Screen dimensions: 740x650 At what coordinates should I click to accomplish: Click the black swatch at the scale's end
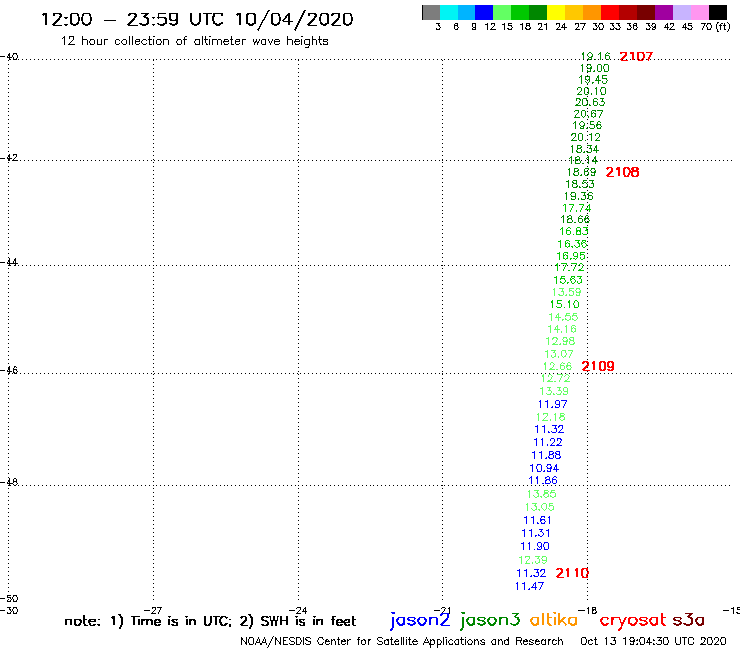click(x=717, y=12)
